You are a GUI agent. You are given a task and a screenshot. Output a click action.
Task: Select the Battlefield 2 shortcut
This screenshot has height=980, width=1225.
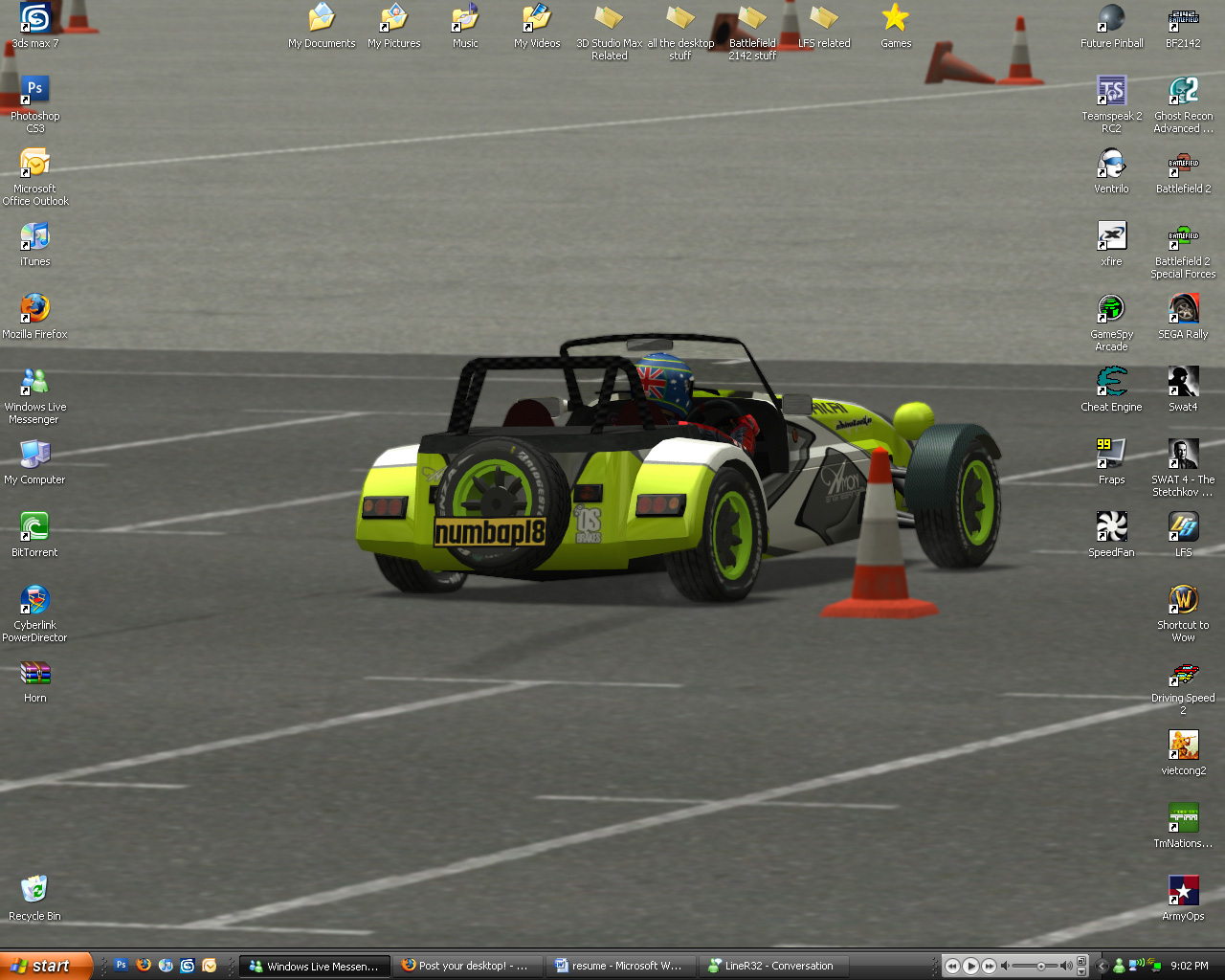(x=1184, y=171)
